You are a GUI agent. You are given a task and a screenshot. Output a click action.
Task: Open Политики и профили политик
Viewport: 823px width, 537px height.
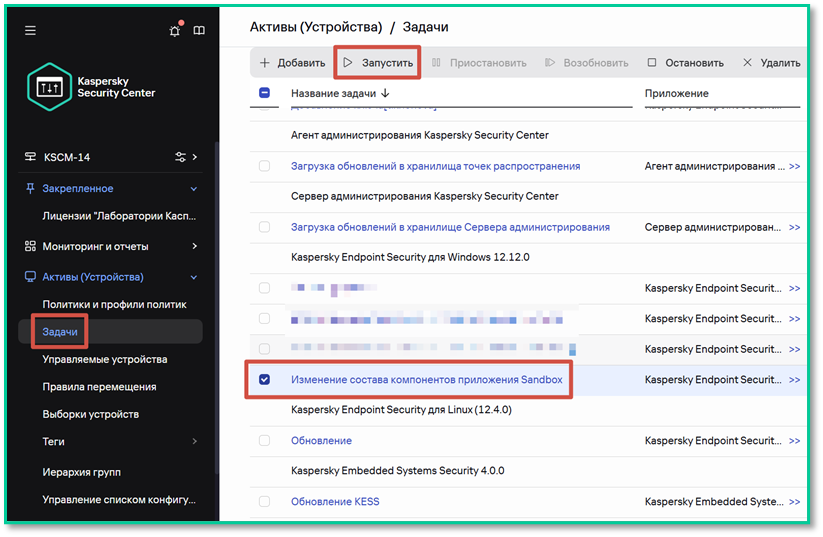pos(114,304)
